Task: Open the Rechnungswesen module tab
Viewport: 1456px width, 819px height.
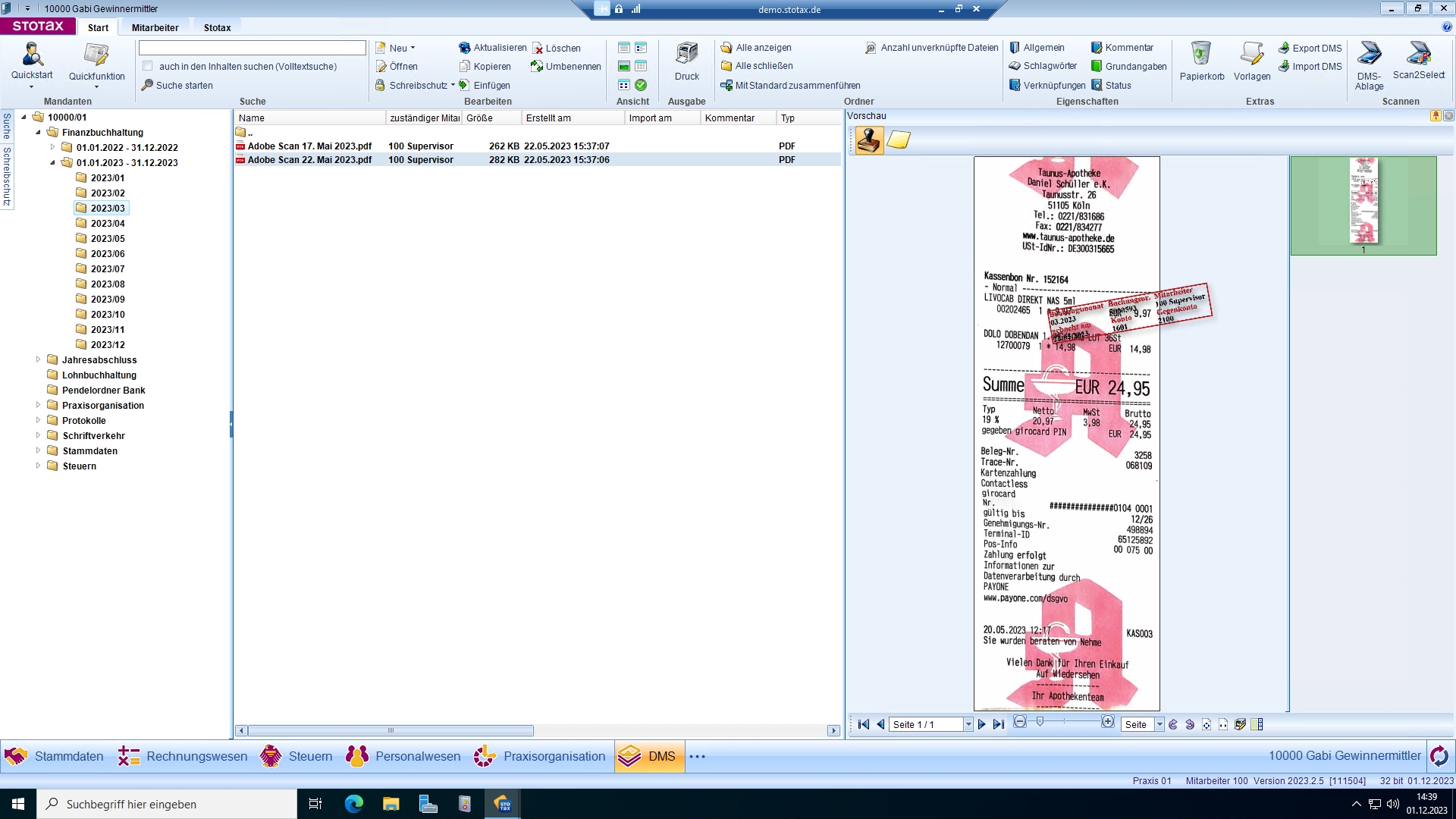Action: (182, 756)
